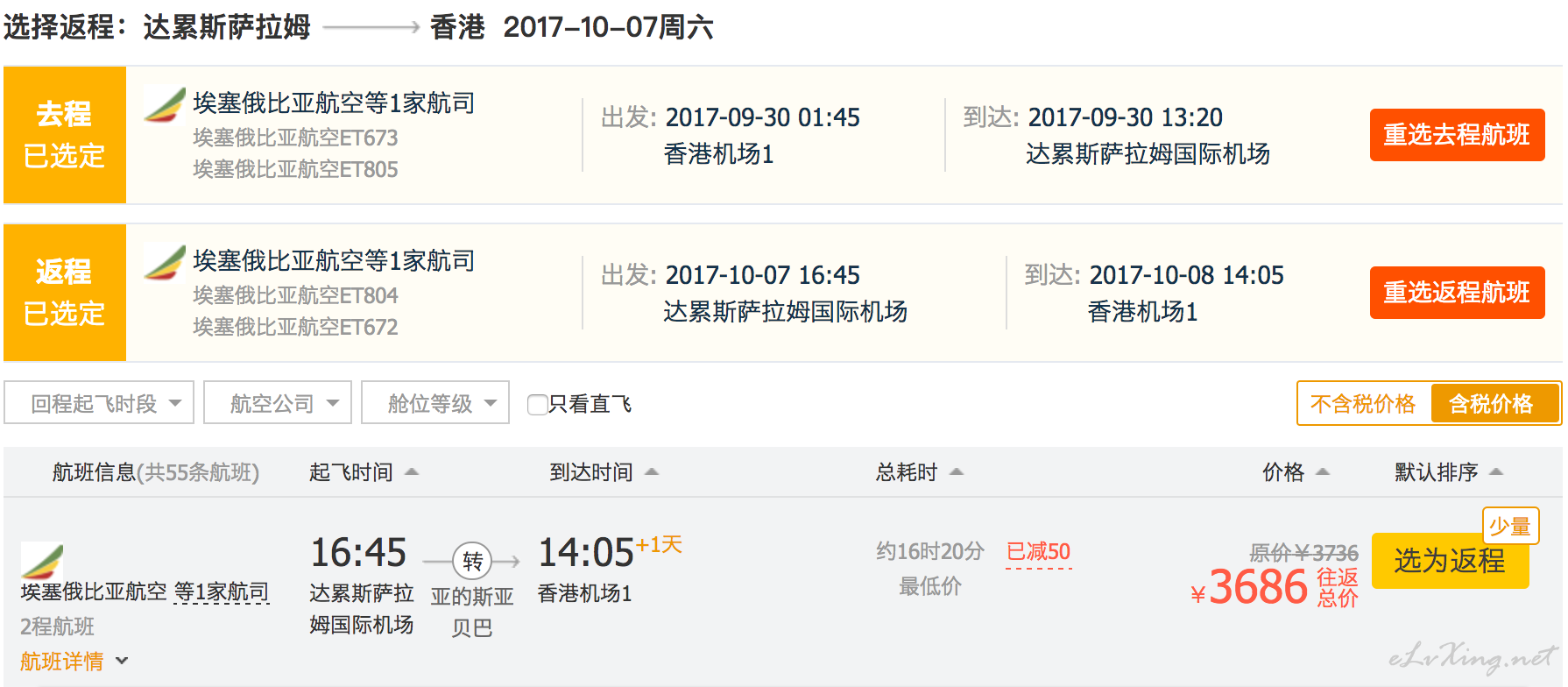Image resolution: width=1568 pixels, height=687 pixels.
Task: Sort by 默认排序 column header
Action: 1448,472
